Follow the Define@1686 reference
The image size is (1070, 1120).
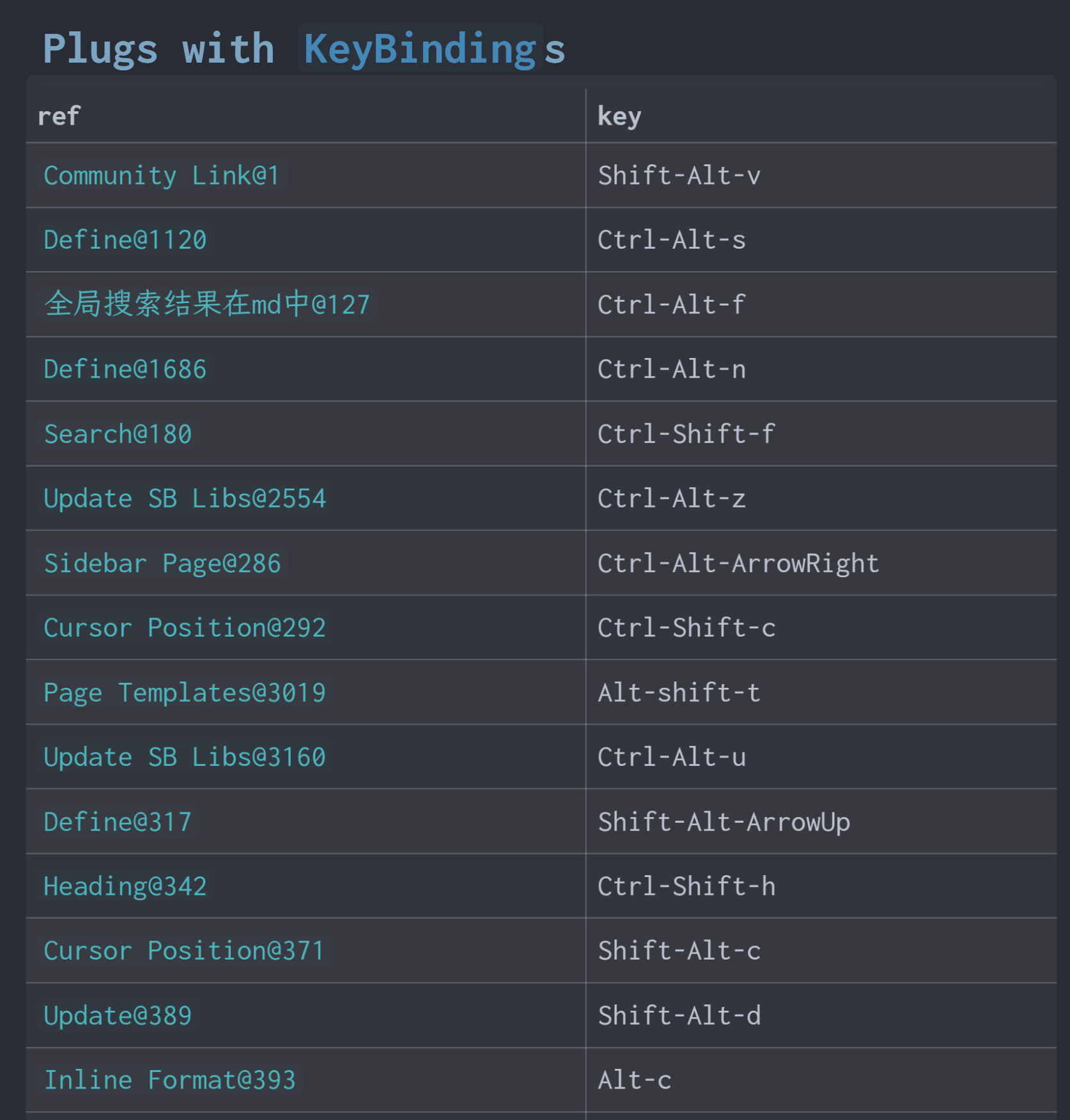125,369
